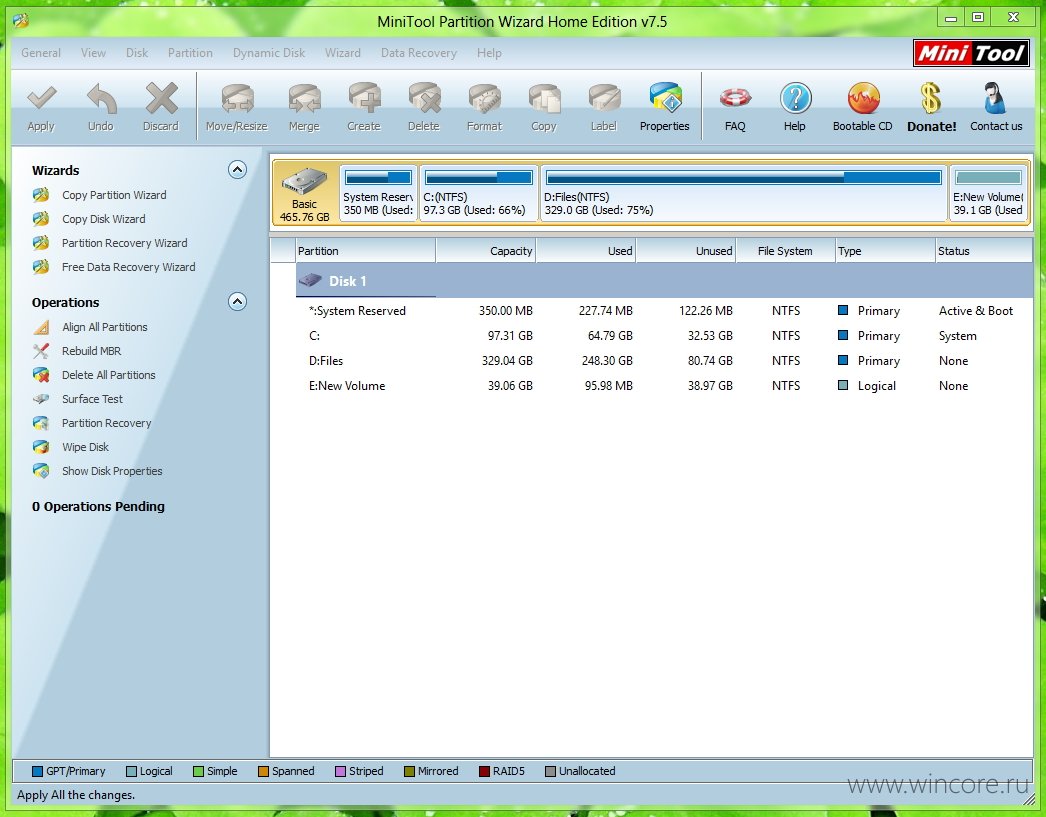Click the Discard X toolbar icon

click(161, 99)
